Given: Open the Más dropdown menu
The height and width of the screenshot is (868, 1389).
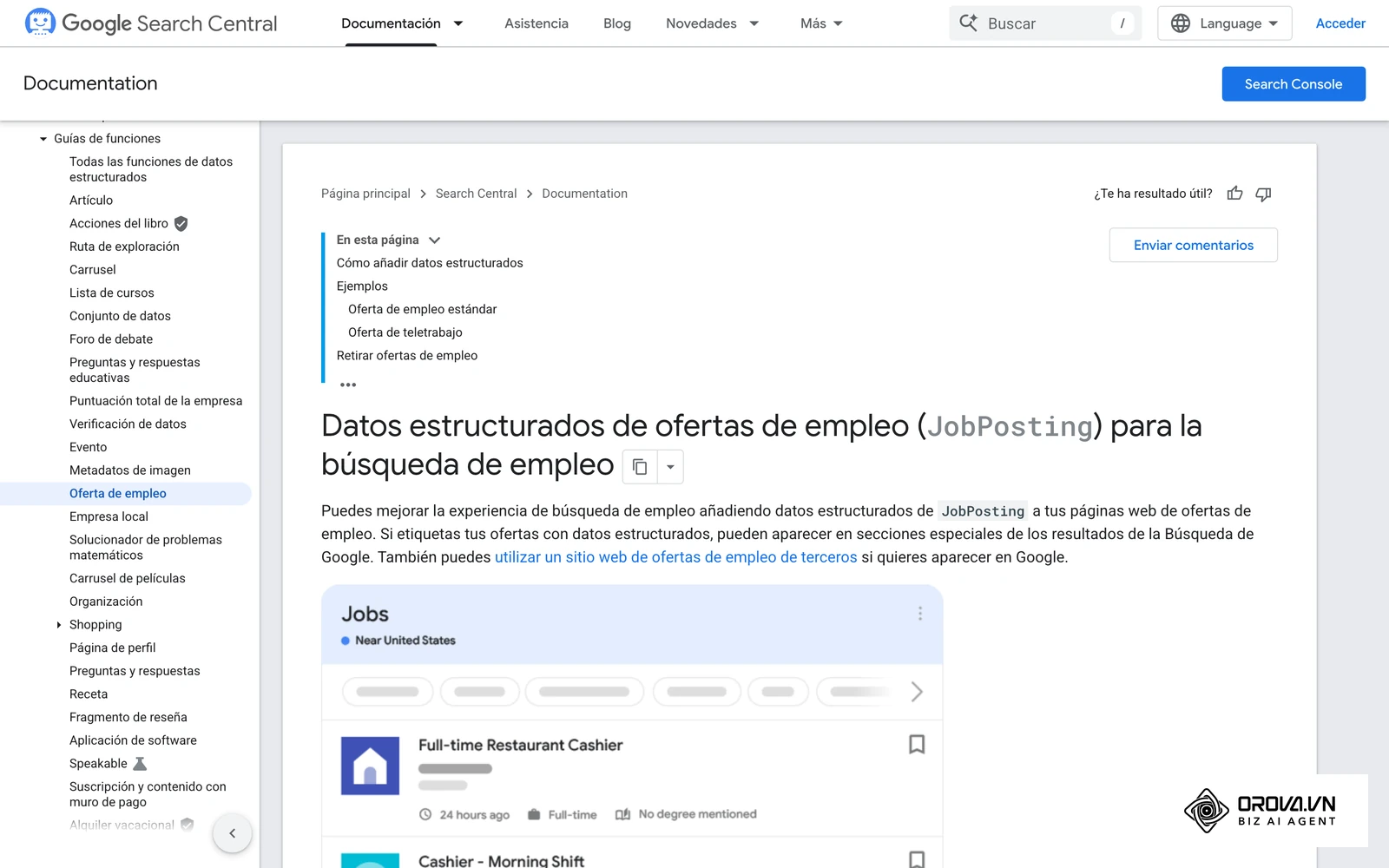Looking at the screenshot, I should click(x=838, y=23).
